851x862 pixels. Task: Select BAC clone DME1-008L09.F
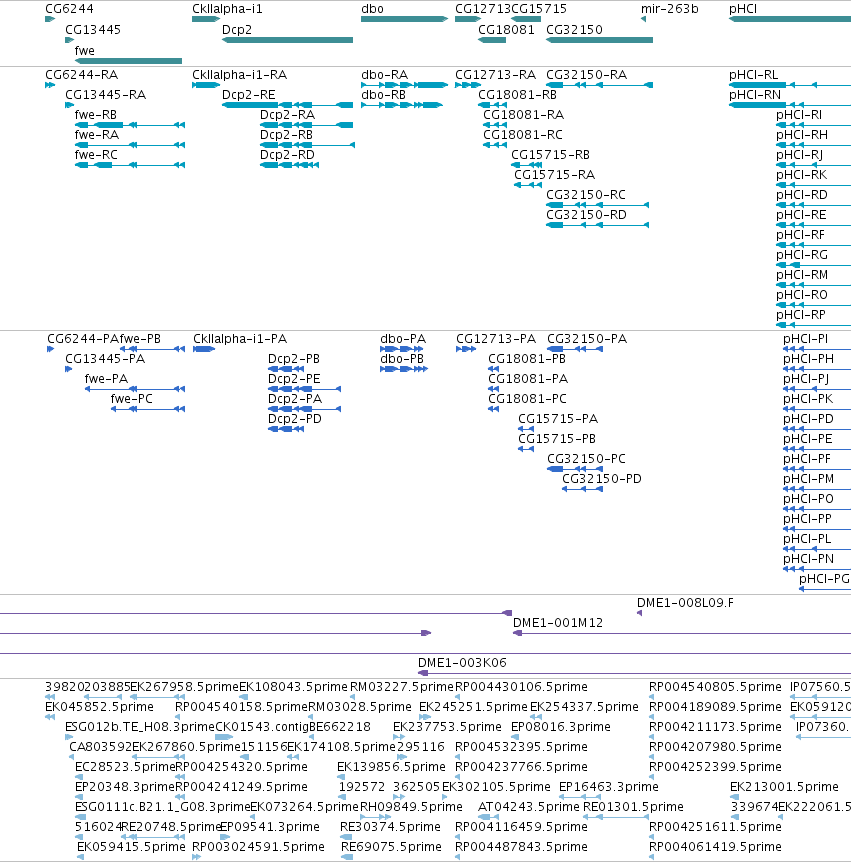[685, 603]
